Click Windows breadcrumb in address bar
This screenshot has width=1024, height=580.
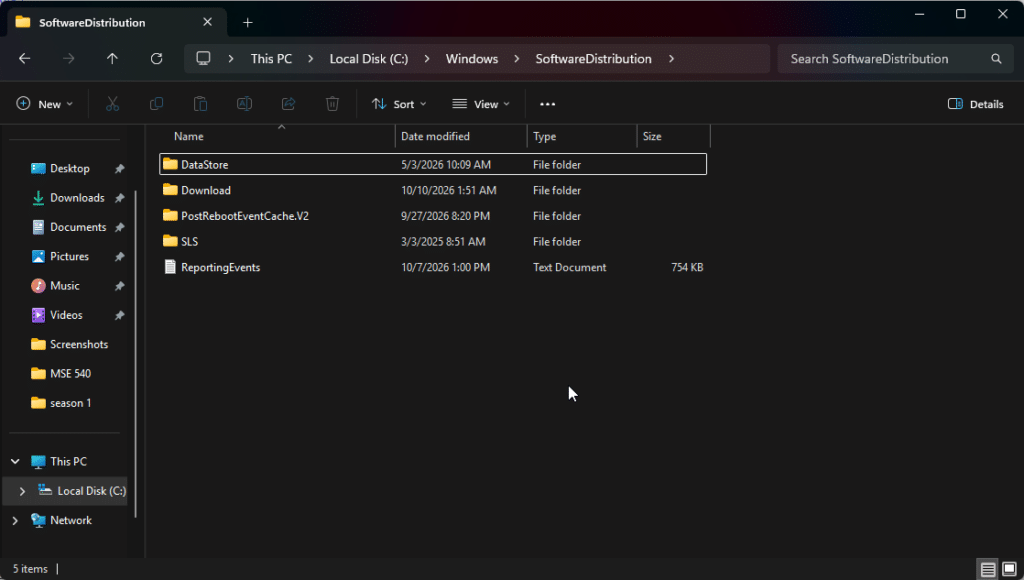click(472, 59)
